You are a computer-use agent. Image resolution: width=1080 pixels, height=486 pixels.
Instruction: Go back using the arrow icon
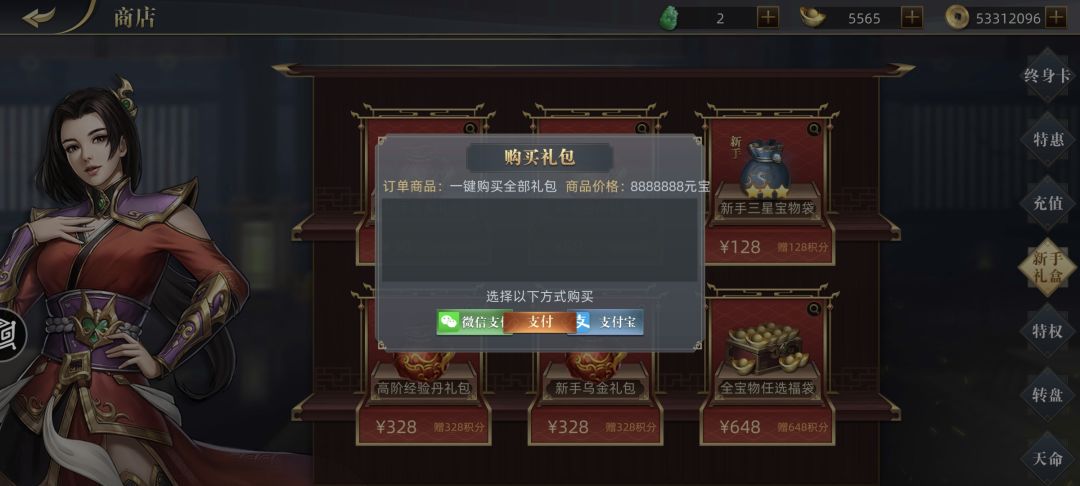[x=40, y=17]
